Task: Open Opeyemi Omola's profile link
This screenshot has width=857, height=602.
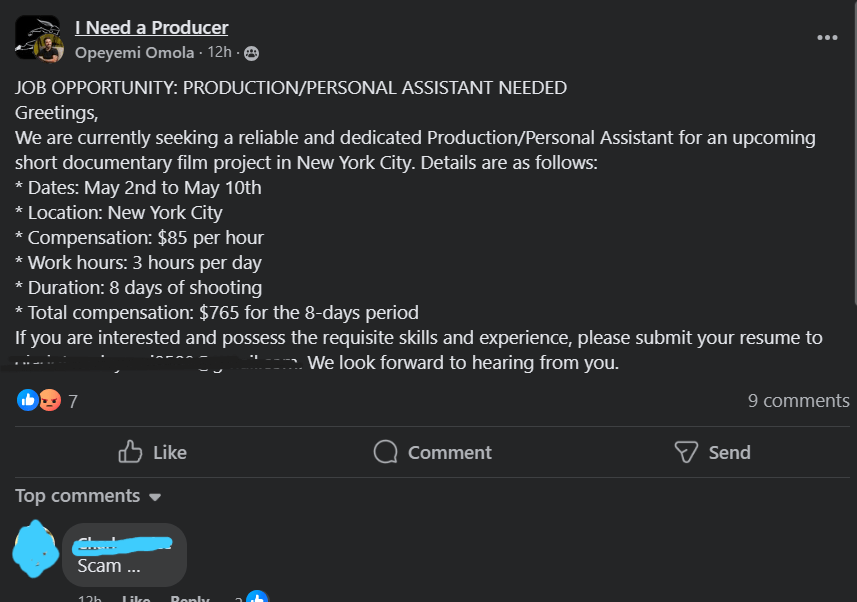Action: [134, 53]
